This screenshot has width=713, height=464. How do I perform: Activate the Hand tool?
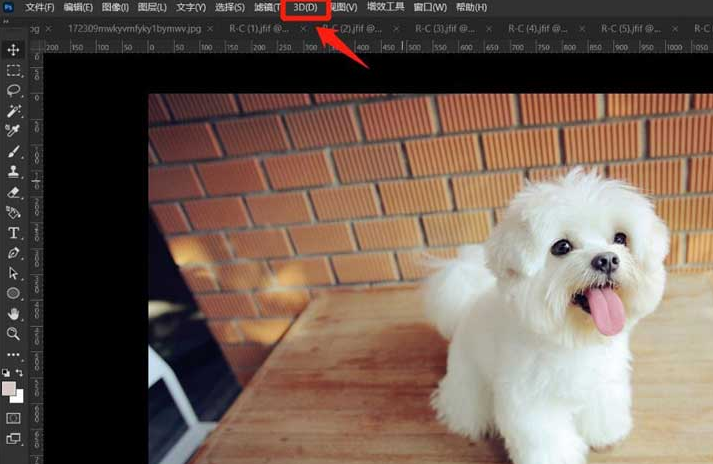tap(14, 314)
